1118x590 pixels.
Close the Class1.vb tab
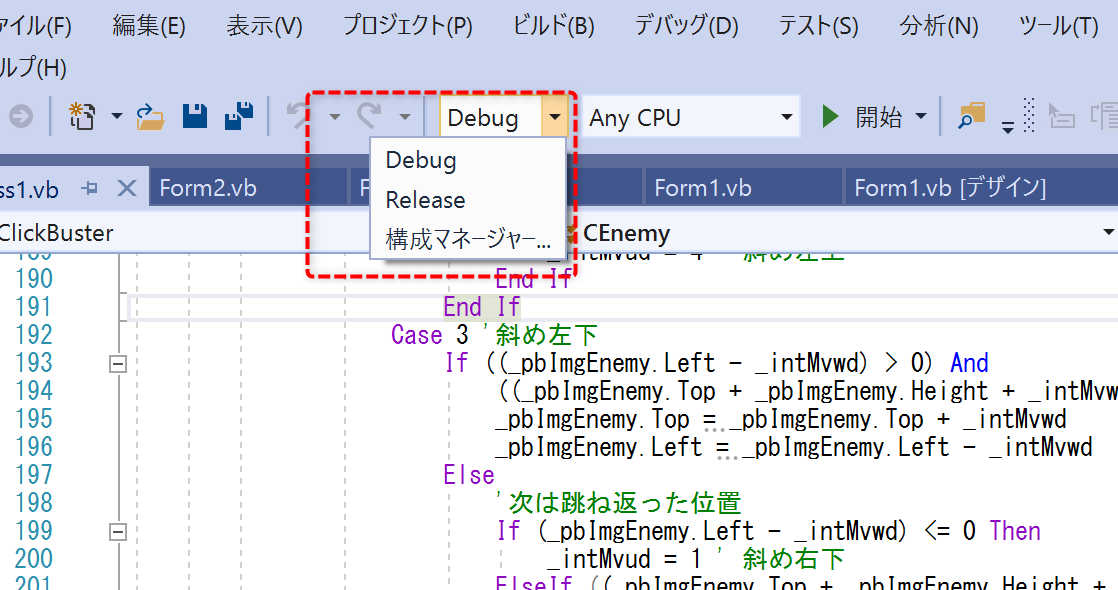click(x=126, y=188)
